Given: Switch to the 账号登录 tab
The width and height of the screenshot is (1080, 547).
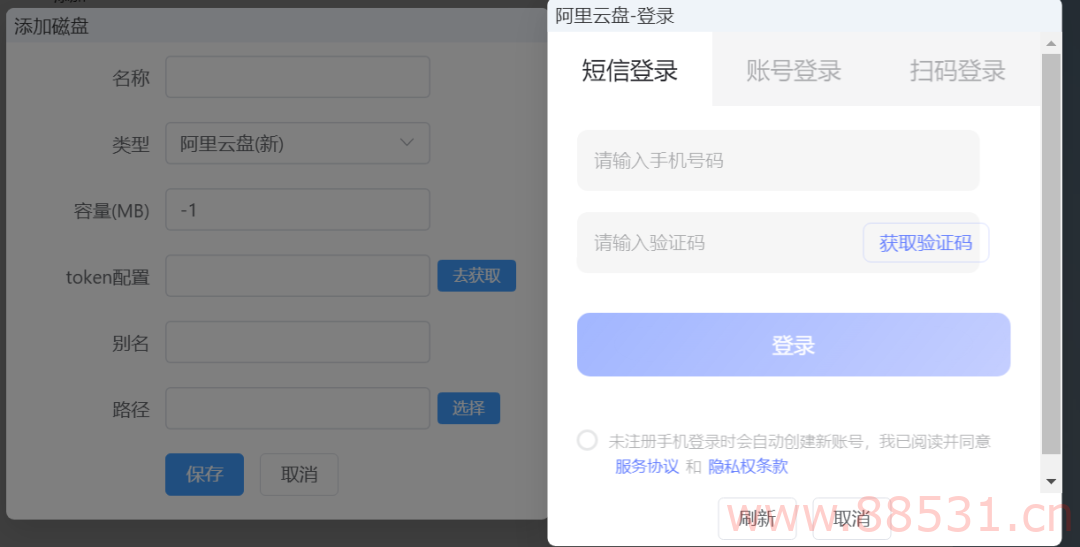Looking at the screenshot, I should click(x=793, y=70).
